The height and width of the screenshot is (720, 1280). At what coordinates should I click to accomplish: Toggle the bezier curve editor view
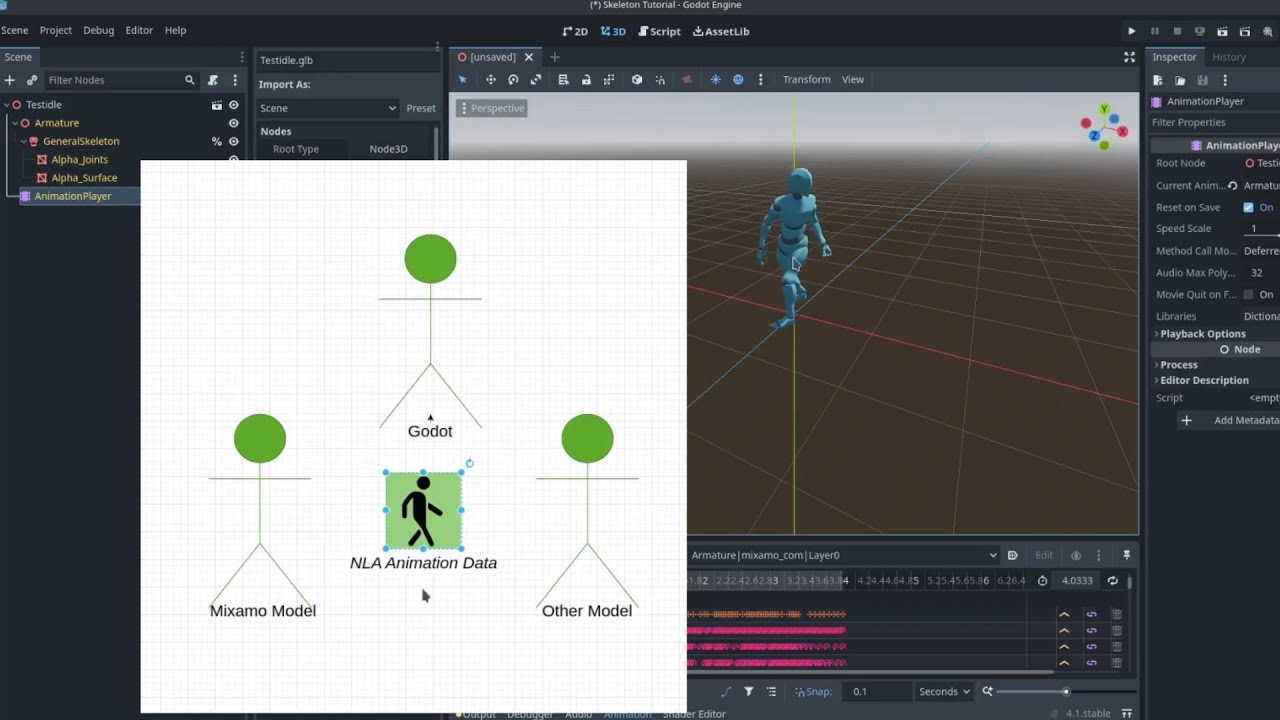point(726,691)
